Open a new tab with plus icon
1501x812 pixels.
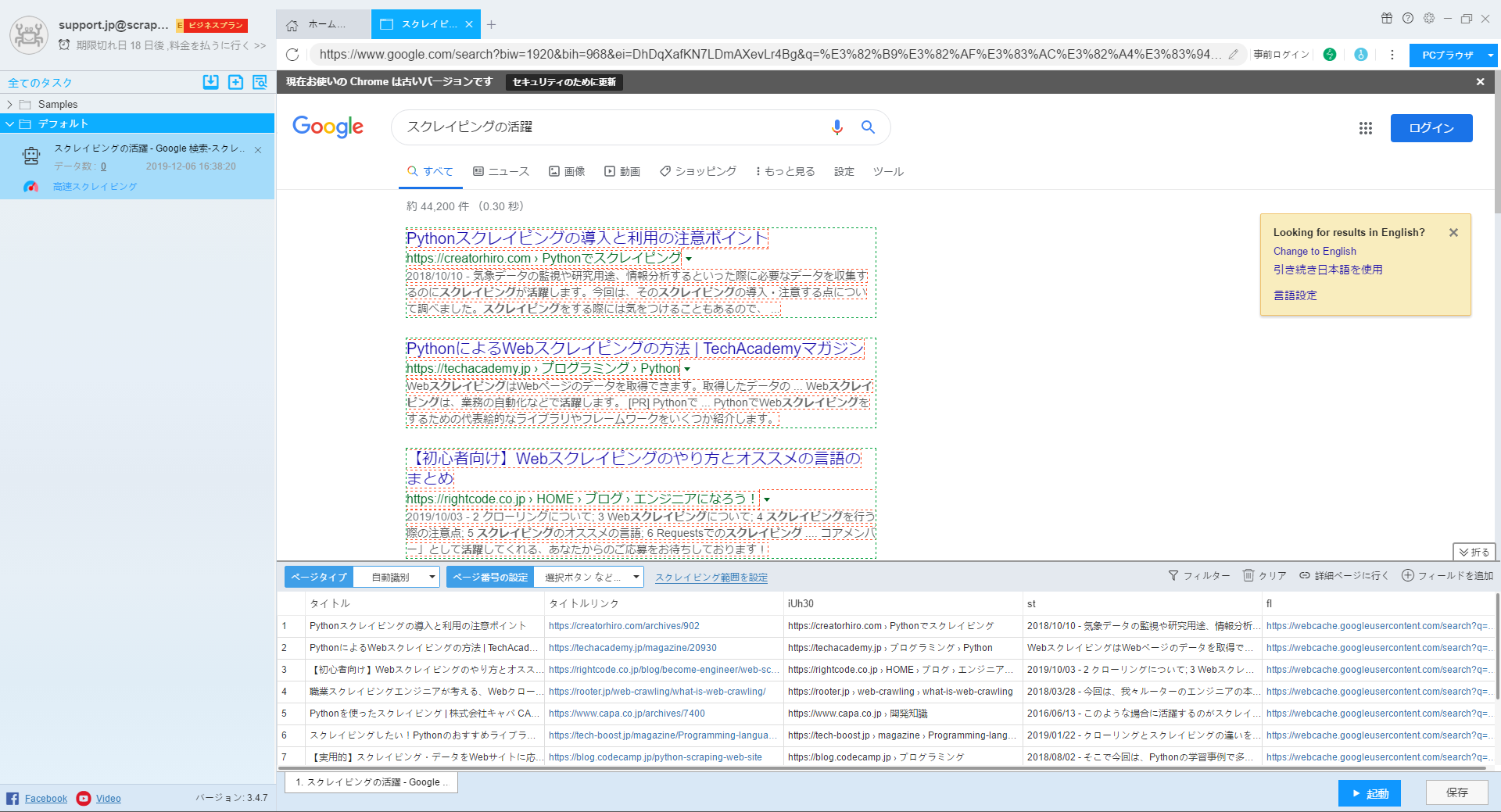491,24
